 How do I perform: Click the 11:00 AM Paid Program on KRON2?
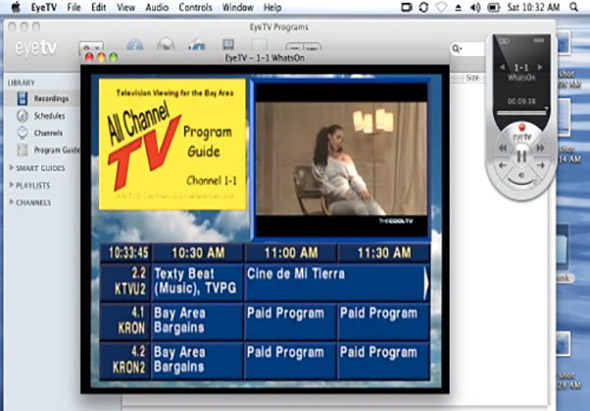click(x=291, y=360)
